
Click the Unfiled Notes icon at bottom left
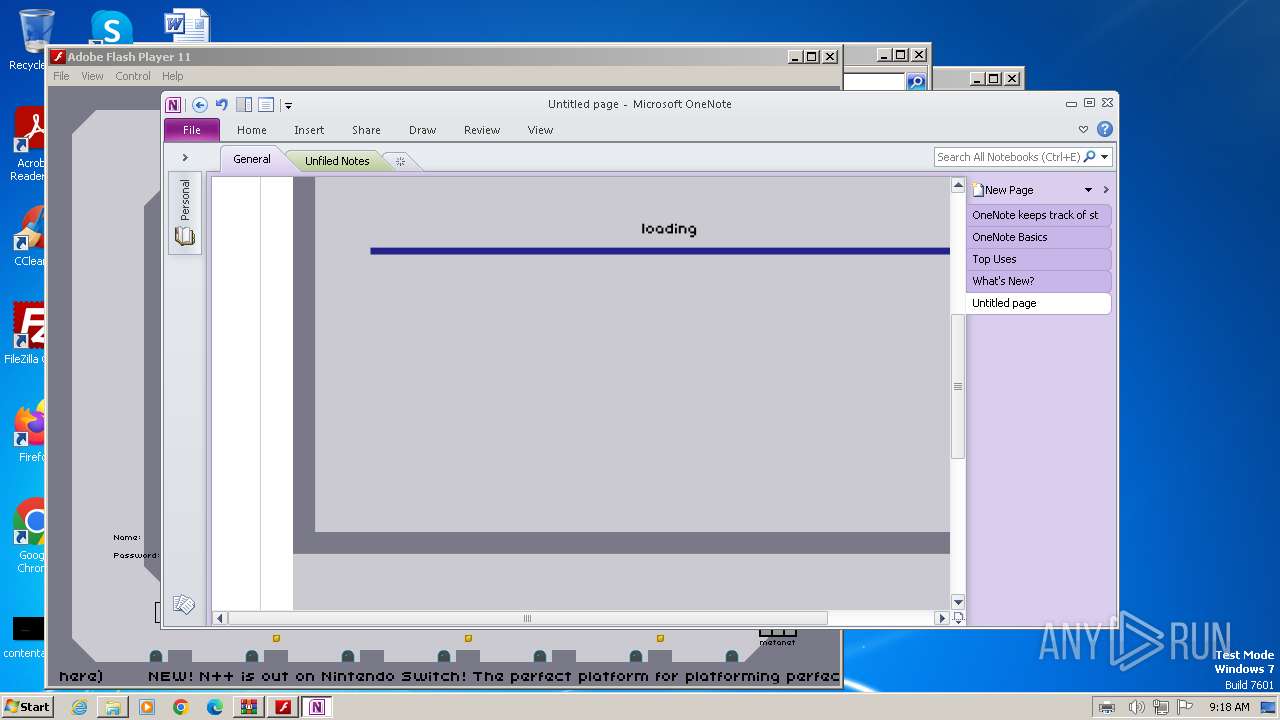[x=184, y=604]
